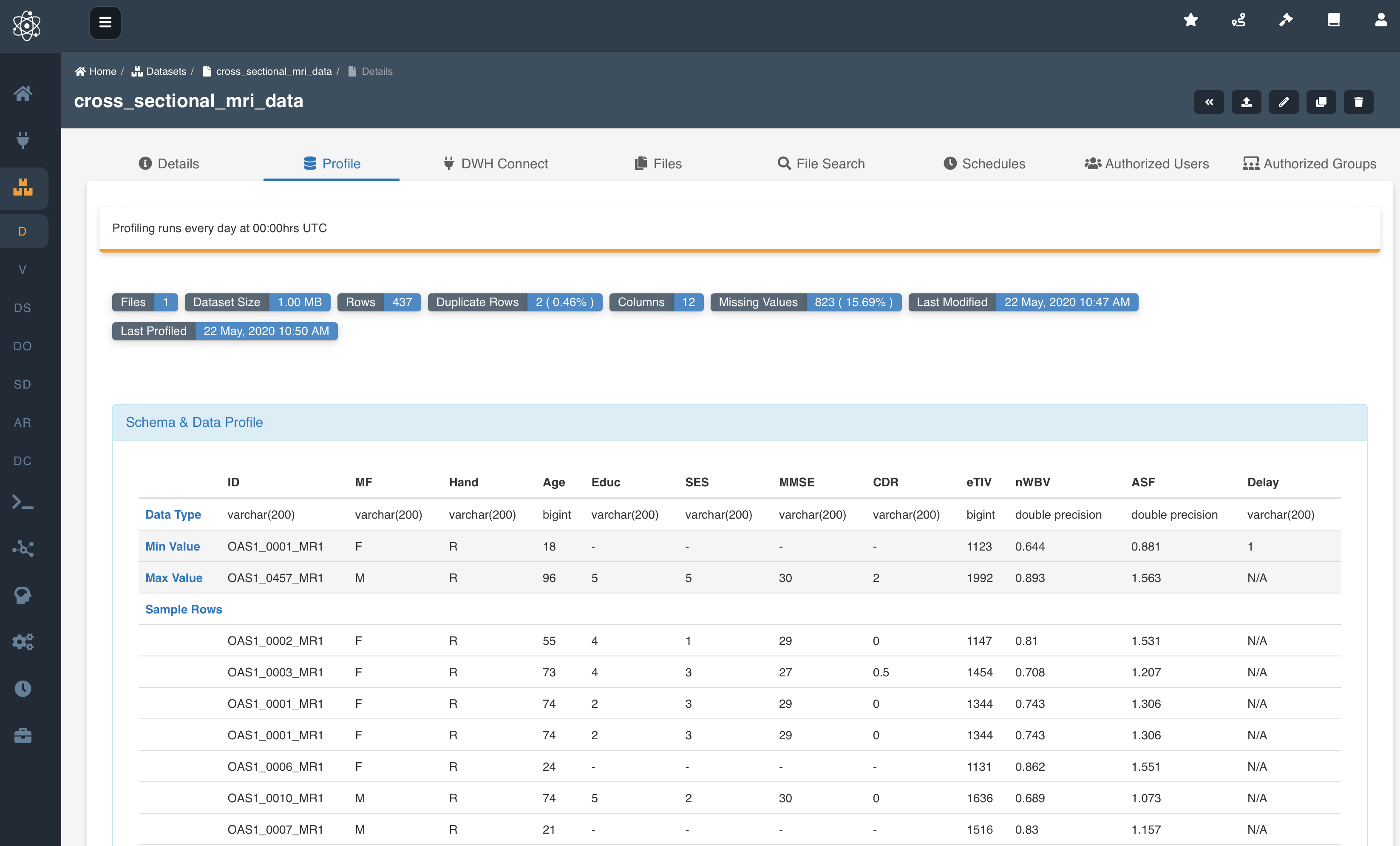Switch to the DWH Connect tab

[x=496, y=164]
